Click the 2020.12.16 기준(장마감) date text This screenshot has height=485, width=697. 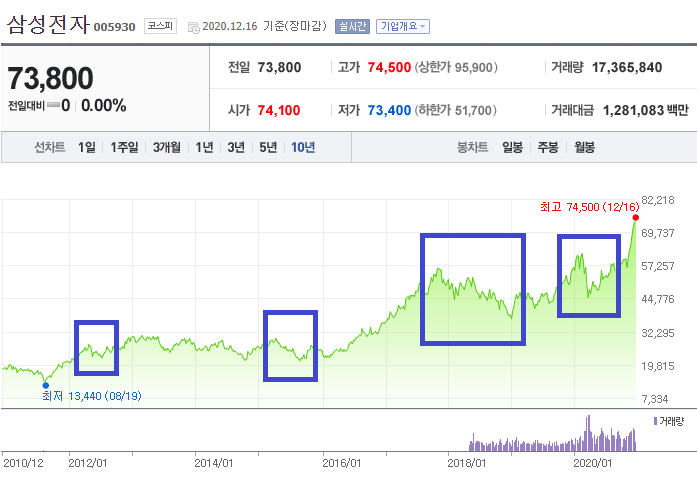click(264, 26)
